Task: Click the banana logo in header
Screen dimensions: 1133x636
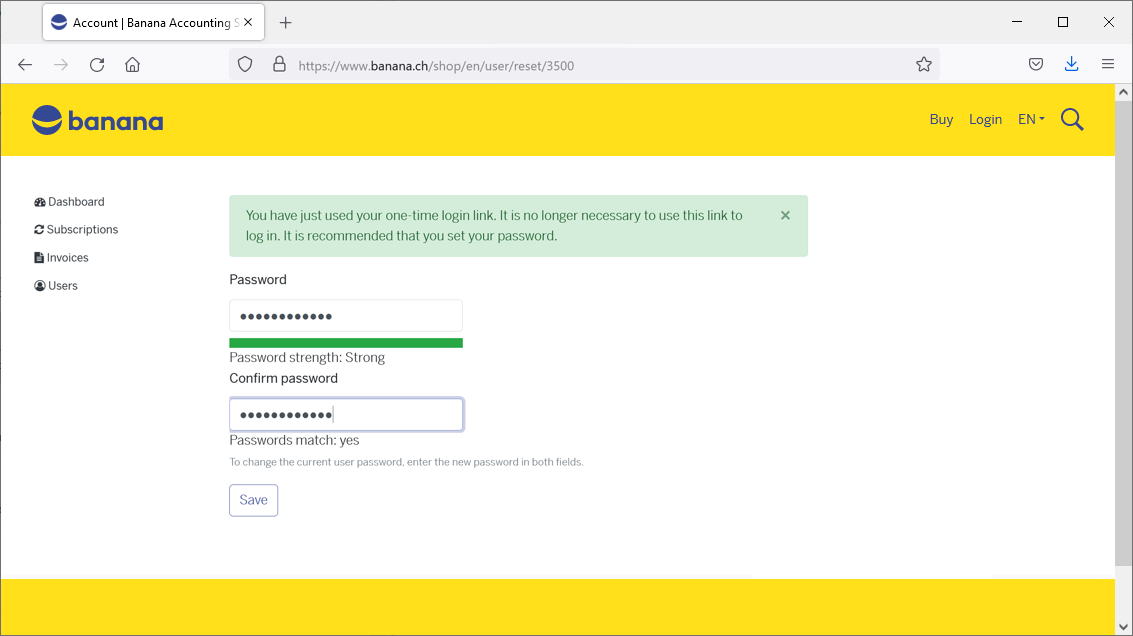Action: pos(97,121)
